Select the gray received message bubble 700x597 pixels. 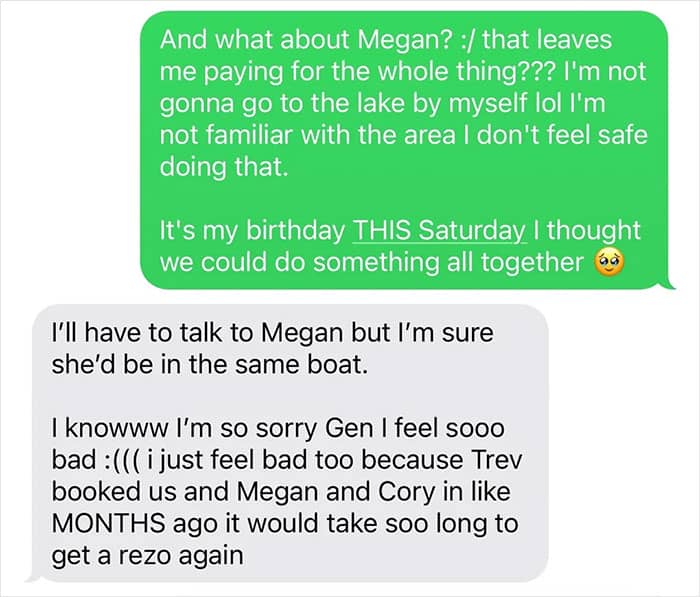coord(290,440)
